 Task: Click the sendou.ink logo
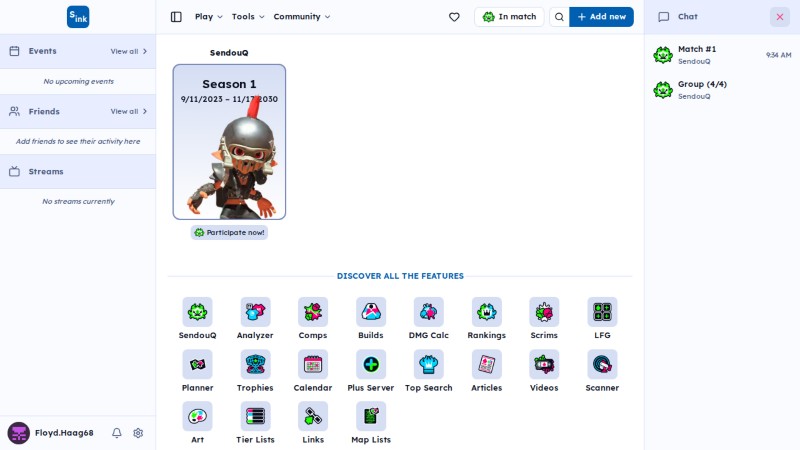tap(78, 17)
